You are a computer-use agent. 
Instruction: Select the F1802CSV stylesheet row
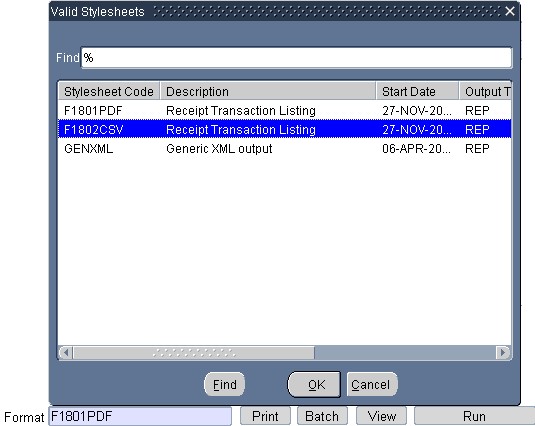[x=285, y=129]
